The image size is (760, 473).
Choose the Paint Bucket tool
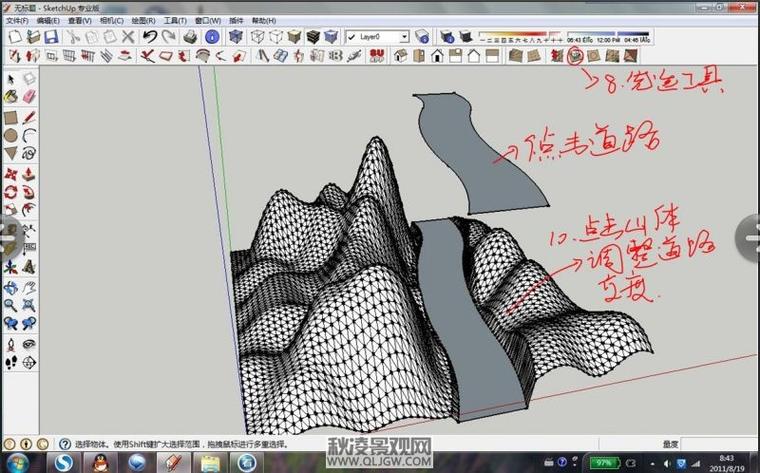11,97
